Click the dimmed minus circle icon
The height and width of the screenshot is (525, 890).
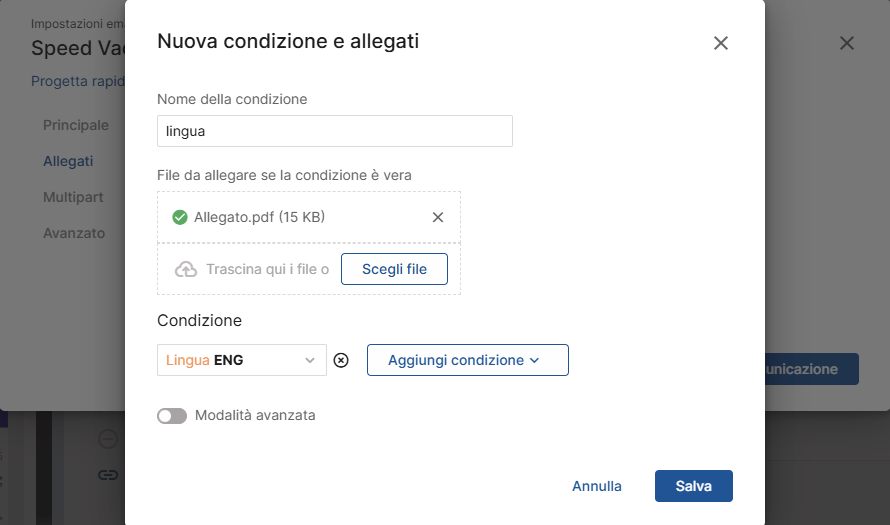[x=108, y=438]
